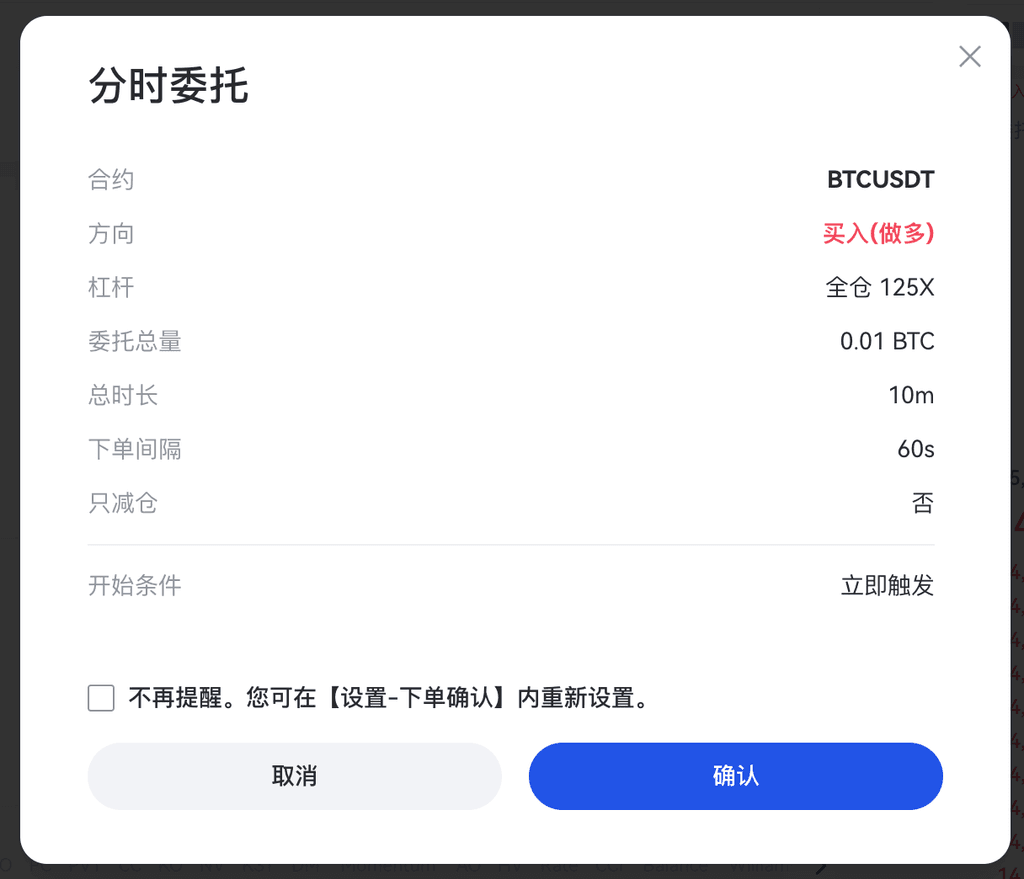Click the 杠杆 field label
Image resolution: width=1024 pixels, height=879 pixels.
pos(111,288)
